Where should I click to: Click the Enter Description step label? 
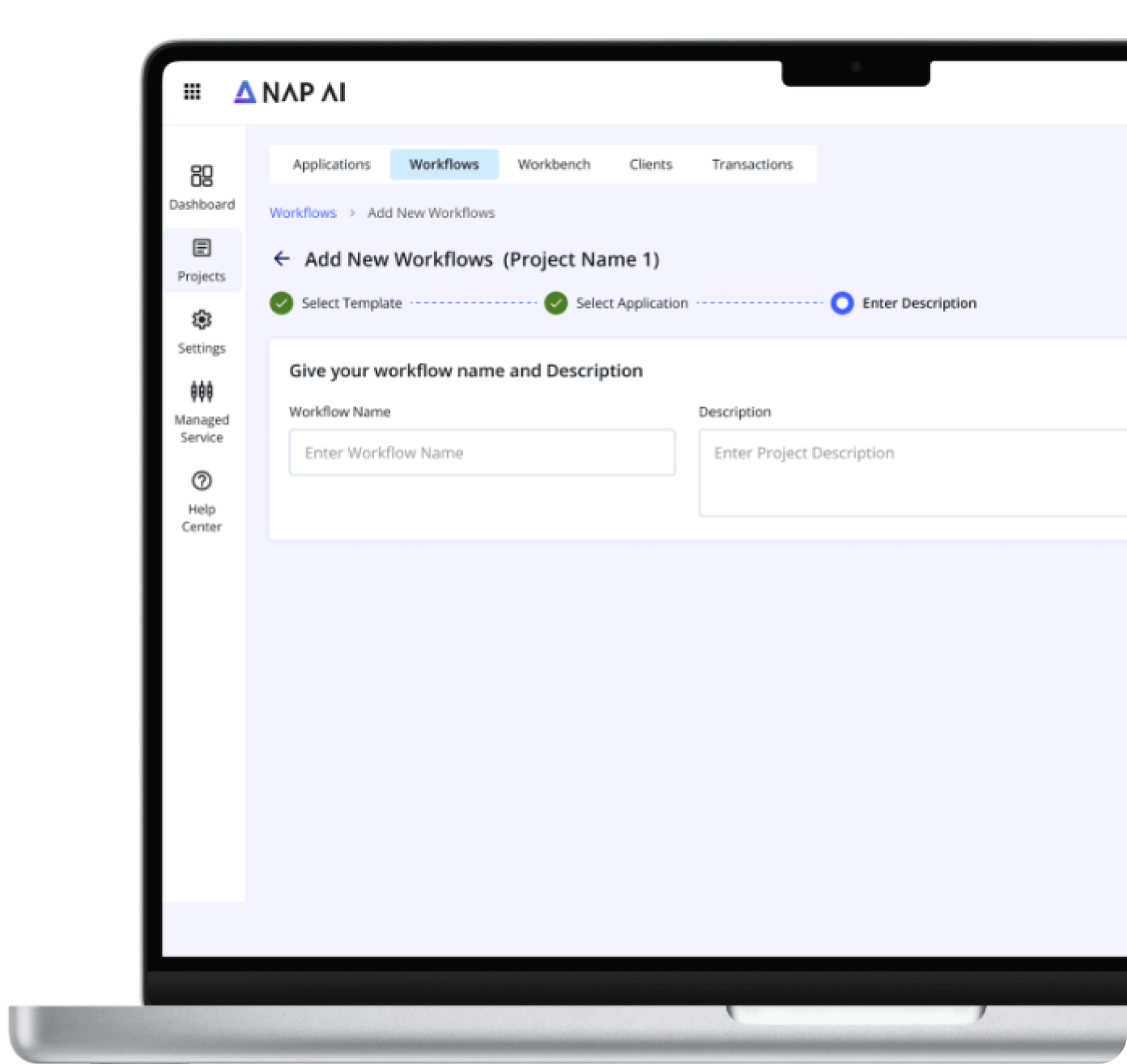pyautogui.click(x=919, y=303)
